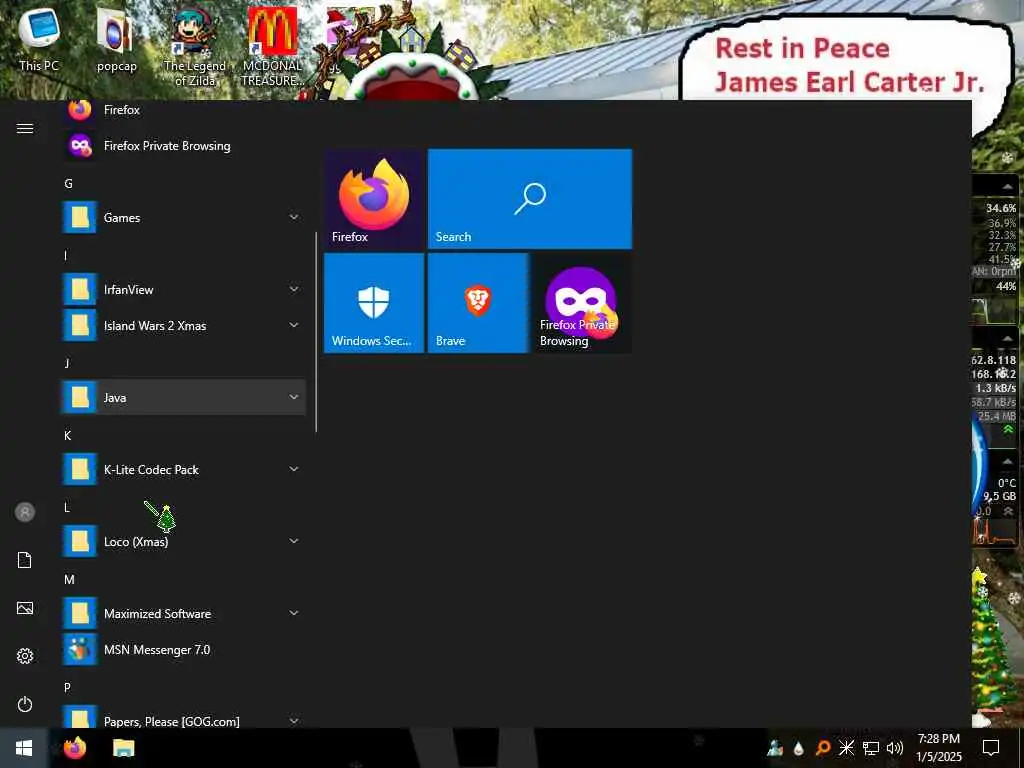
Task: Open File Explorer from taskbar
Action: [123, 748]
